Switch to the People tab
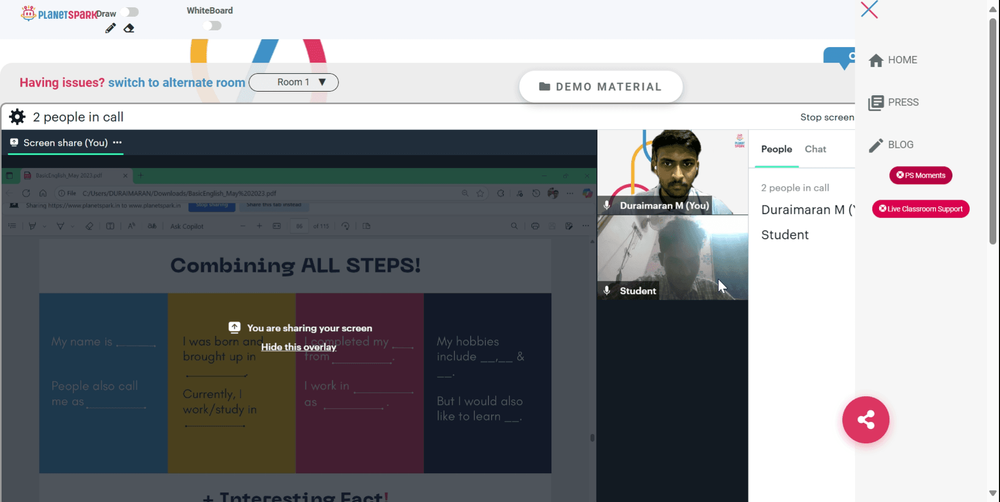1000x502 pixels. click(776, 149)
